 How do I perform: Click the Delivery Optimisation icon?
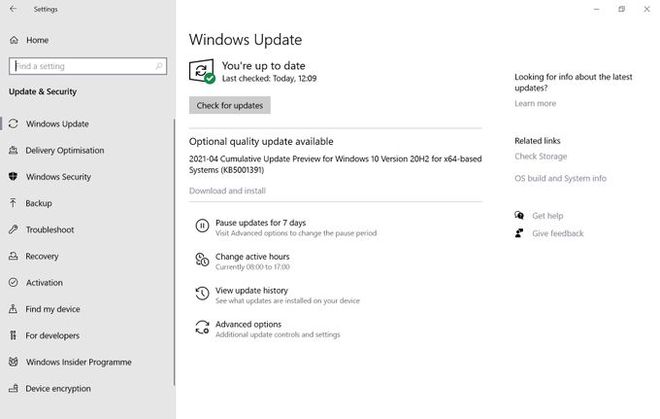[x=13, y=150]
